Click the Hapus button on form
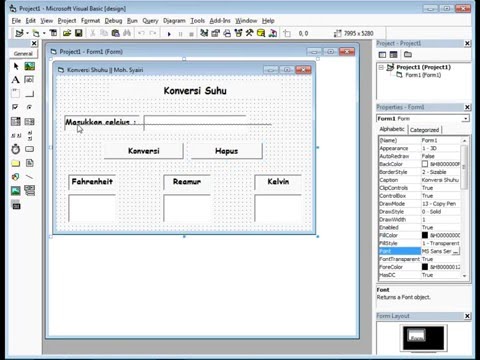This screenshot has height=360, width=480. click(x=227, y=151)
